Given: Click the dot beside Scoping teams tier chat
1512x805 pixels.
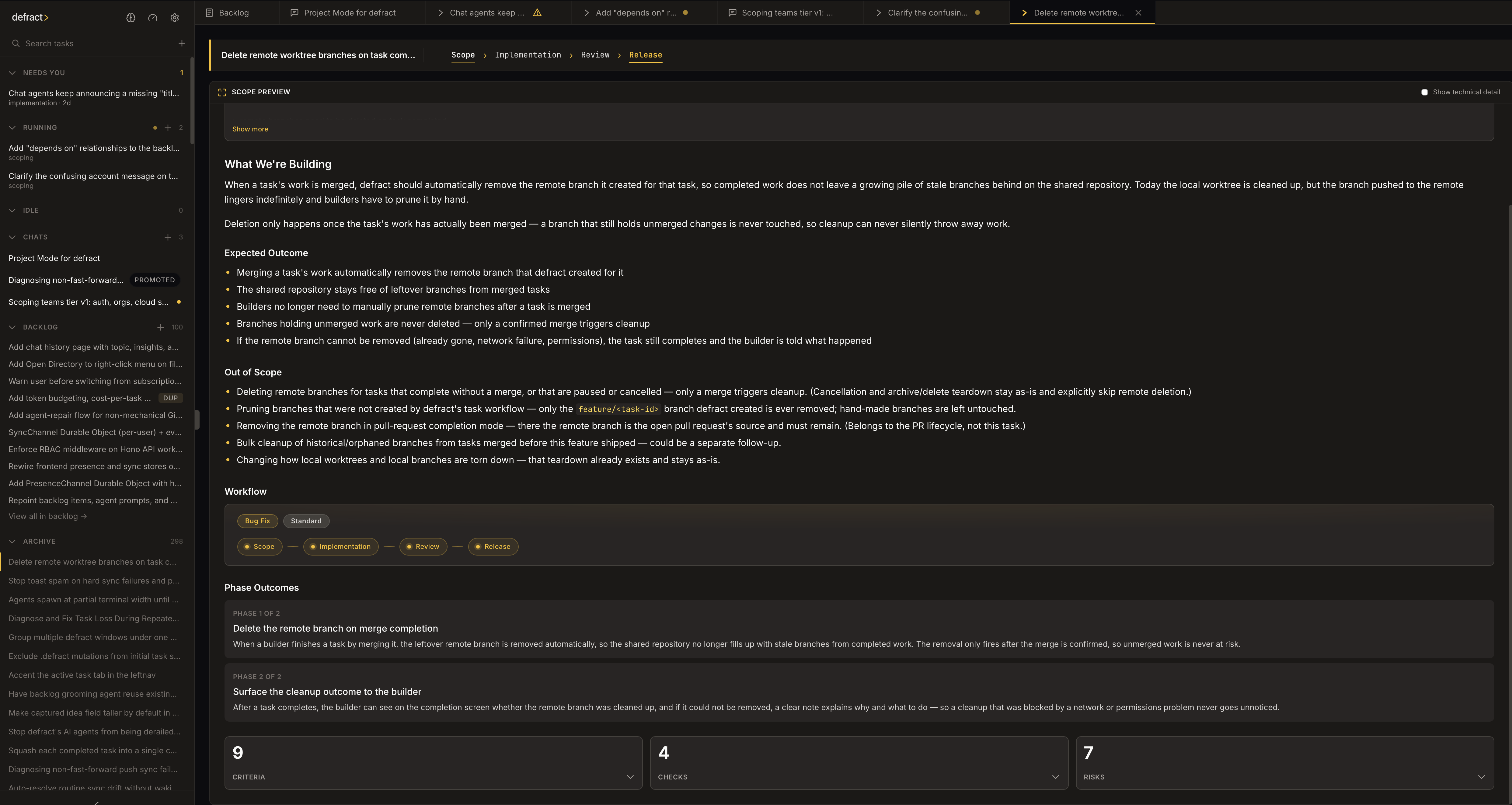Looking at the screenshot, I should 179,302.
